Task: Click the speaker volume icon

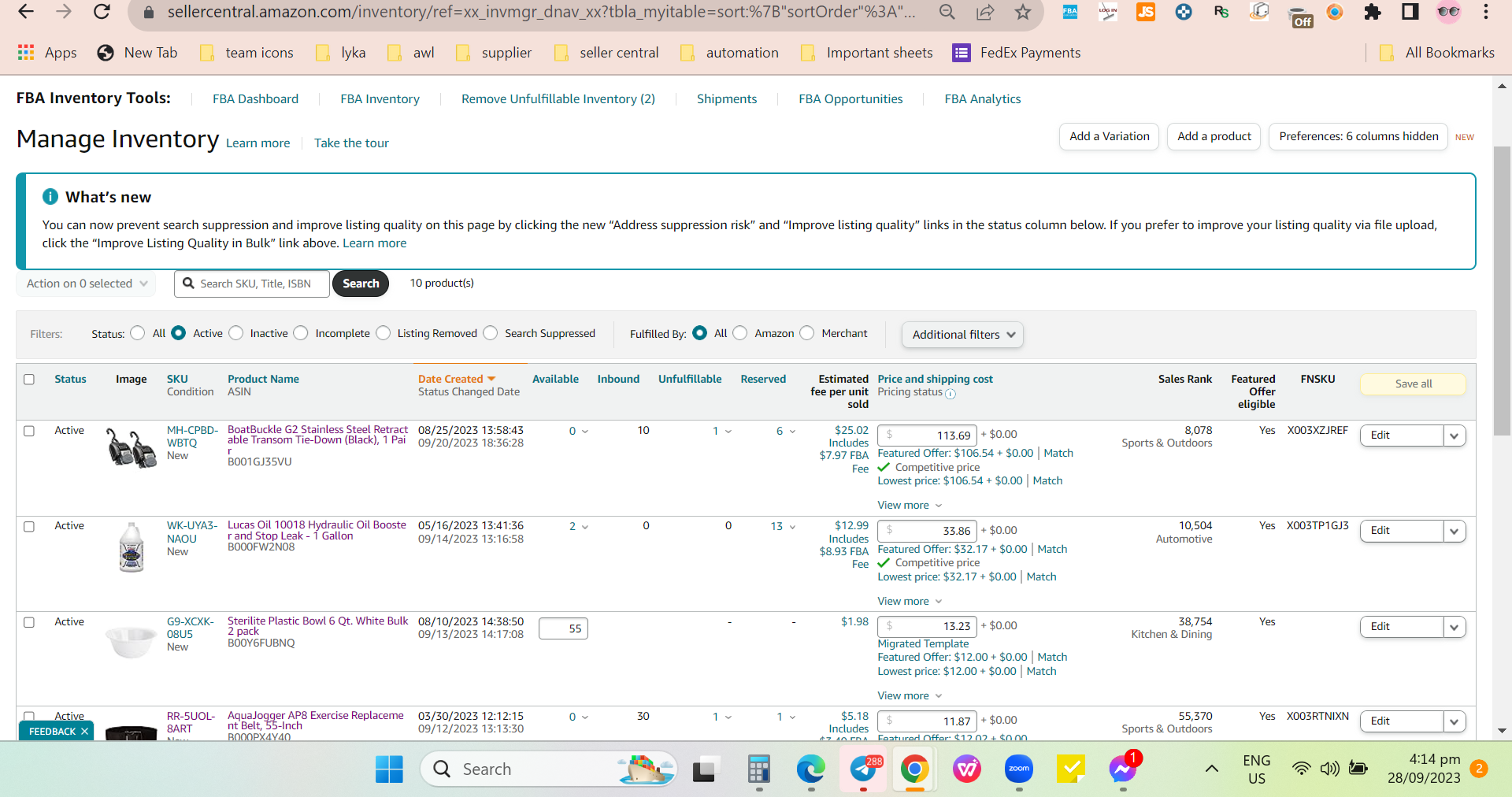Action: pos(1329,769)
